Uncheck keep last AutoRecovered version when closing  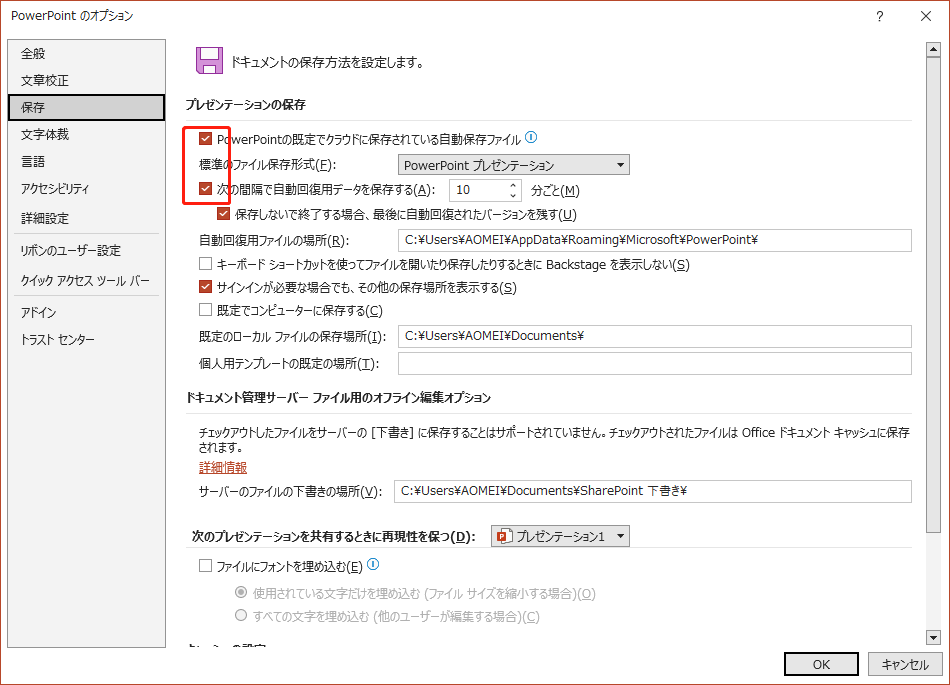[x=224, y=214]
